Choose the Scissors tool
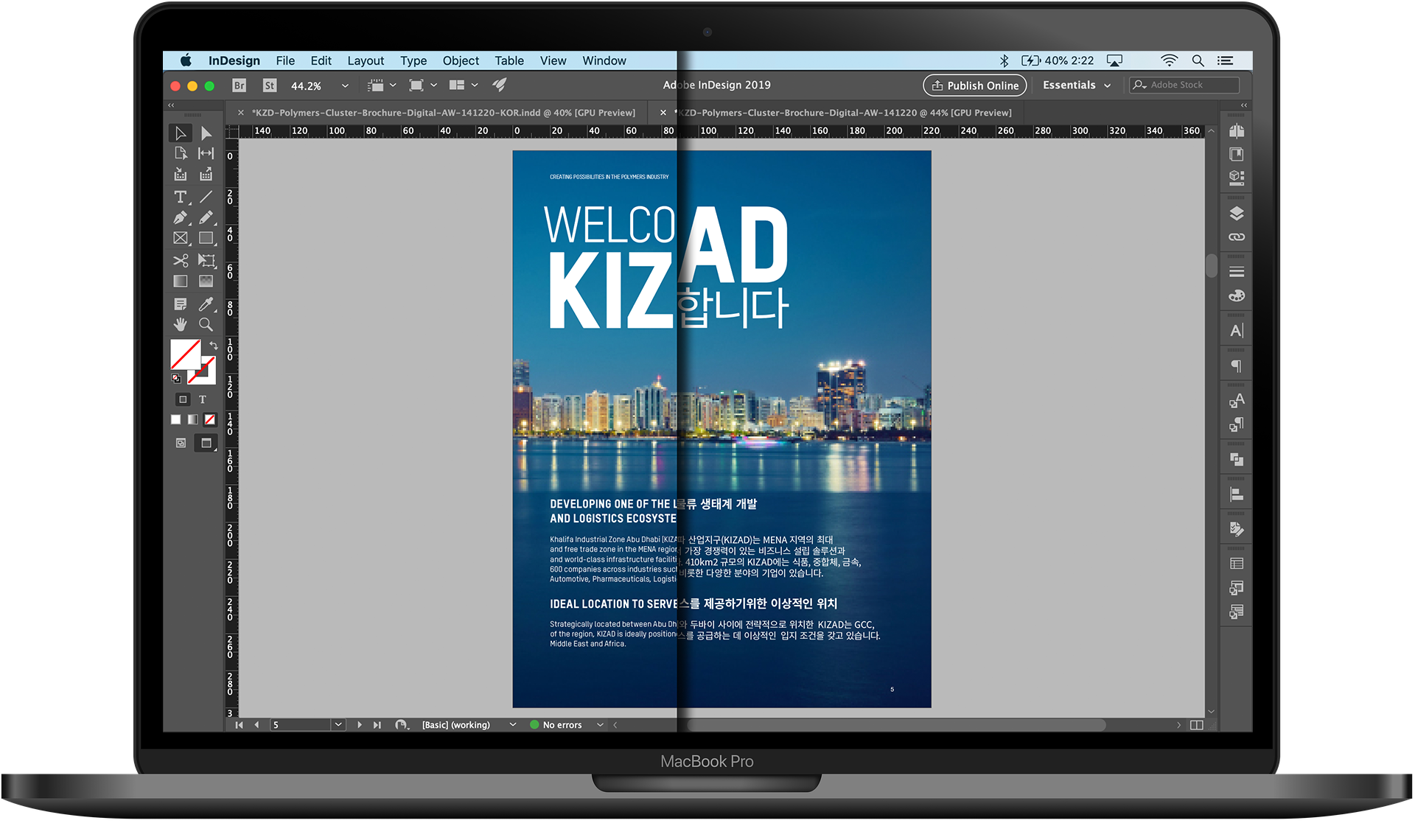The height and width of the screenshot is (840, 1415). pos(180,260)
